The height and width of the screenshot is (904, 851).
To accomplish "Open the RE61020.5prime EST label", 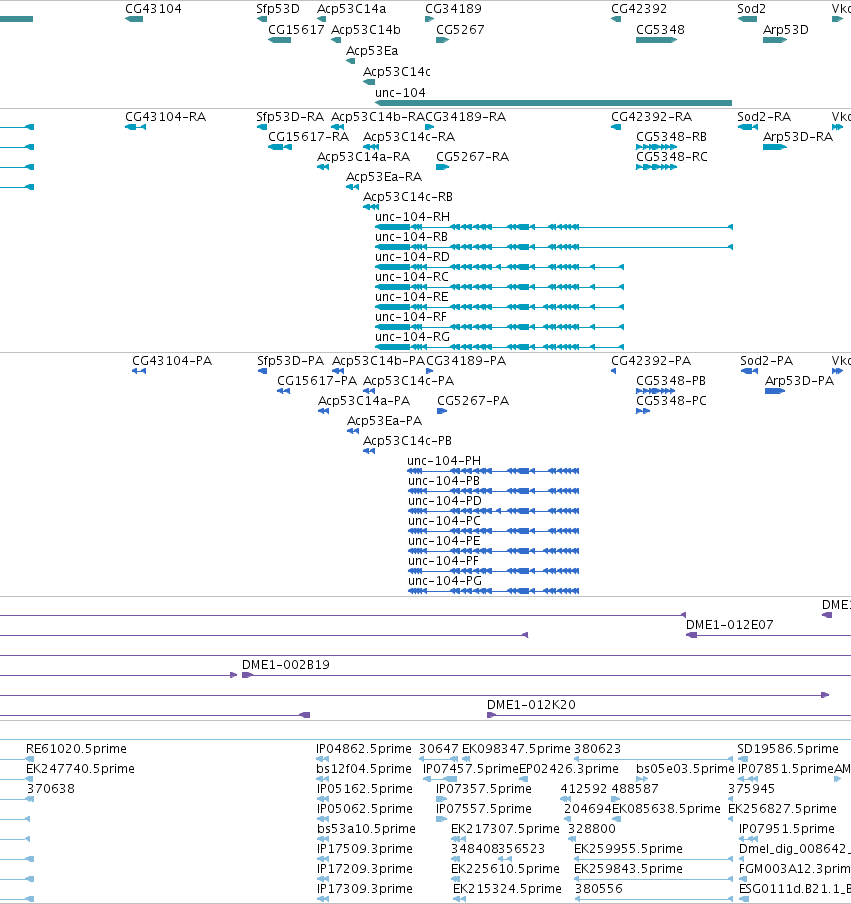I will [x=76, y=748].
